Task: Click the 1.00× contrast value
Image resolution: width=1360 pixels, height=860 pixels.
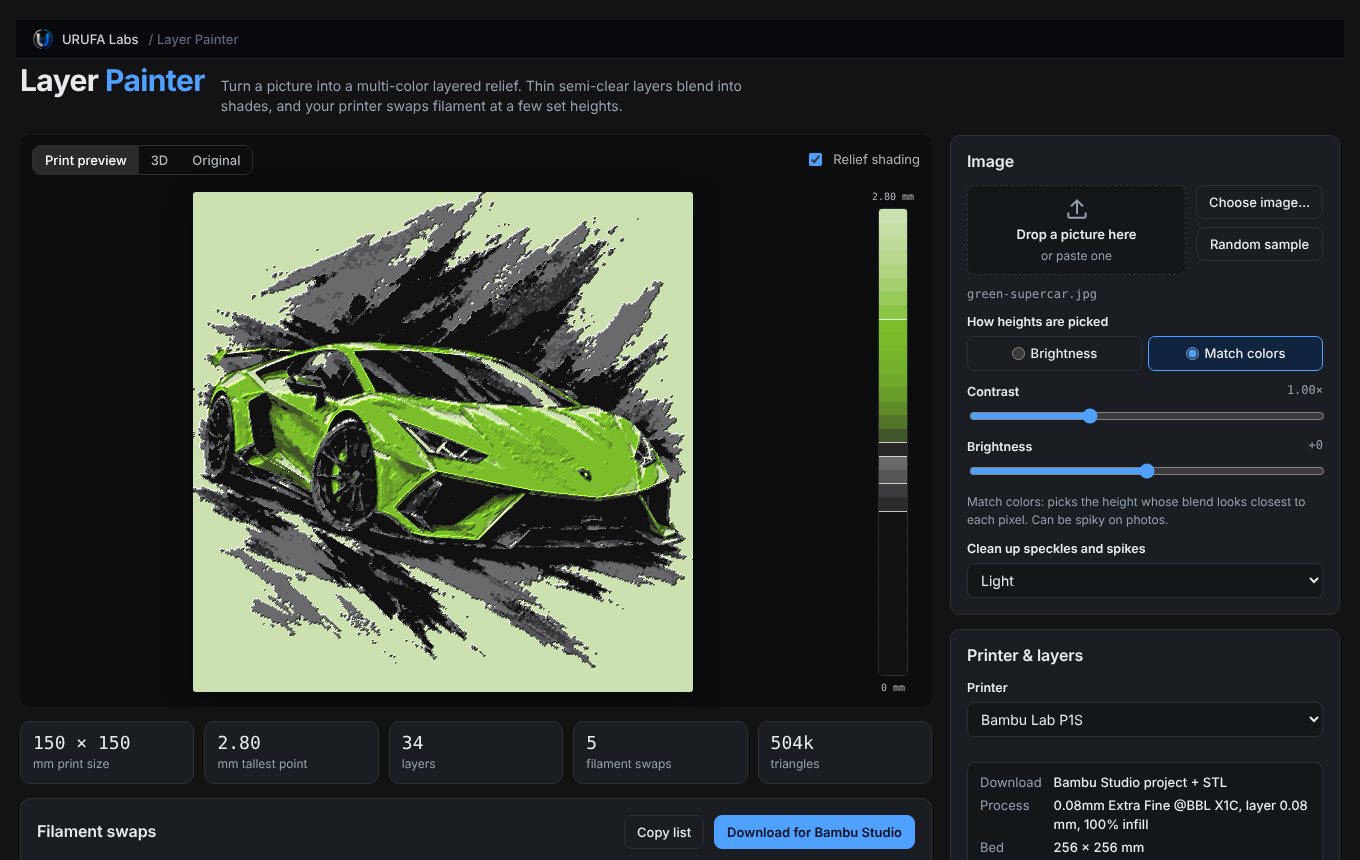Action: pos(1305,390)
